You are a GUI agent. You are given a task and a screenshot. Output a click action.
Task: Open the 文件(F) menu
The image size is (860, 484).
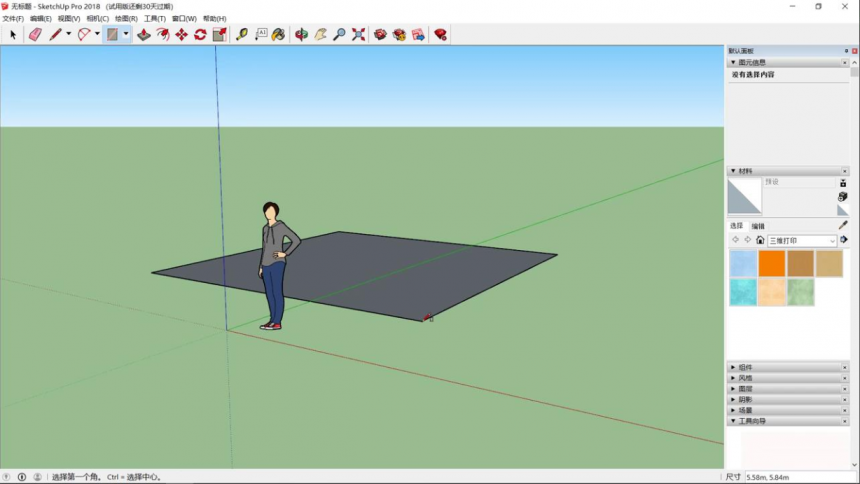[x=13, y=19]
